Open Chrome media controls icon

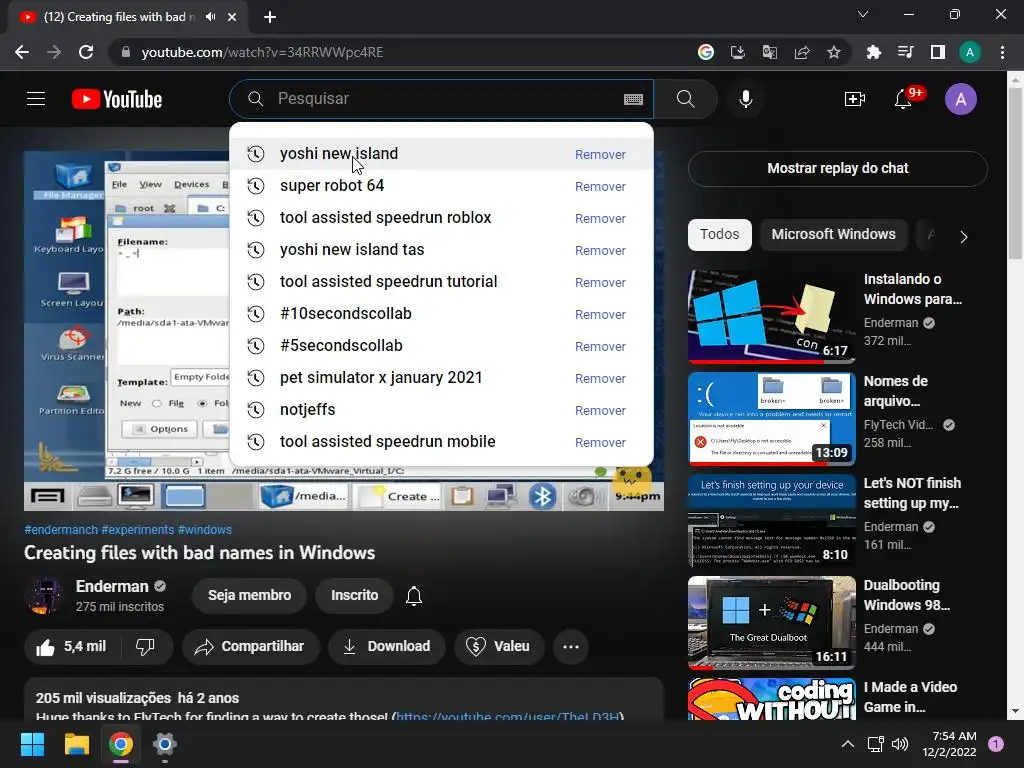pos(906,52)
